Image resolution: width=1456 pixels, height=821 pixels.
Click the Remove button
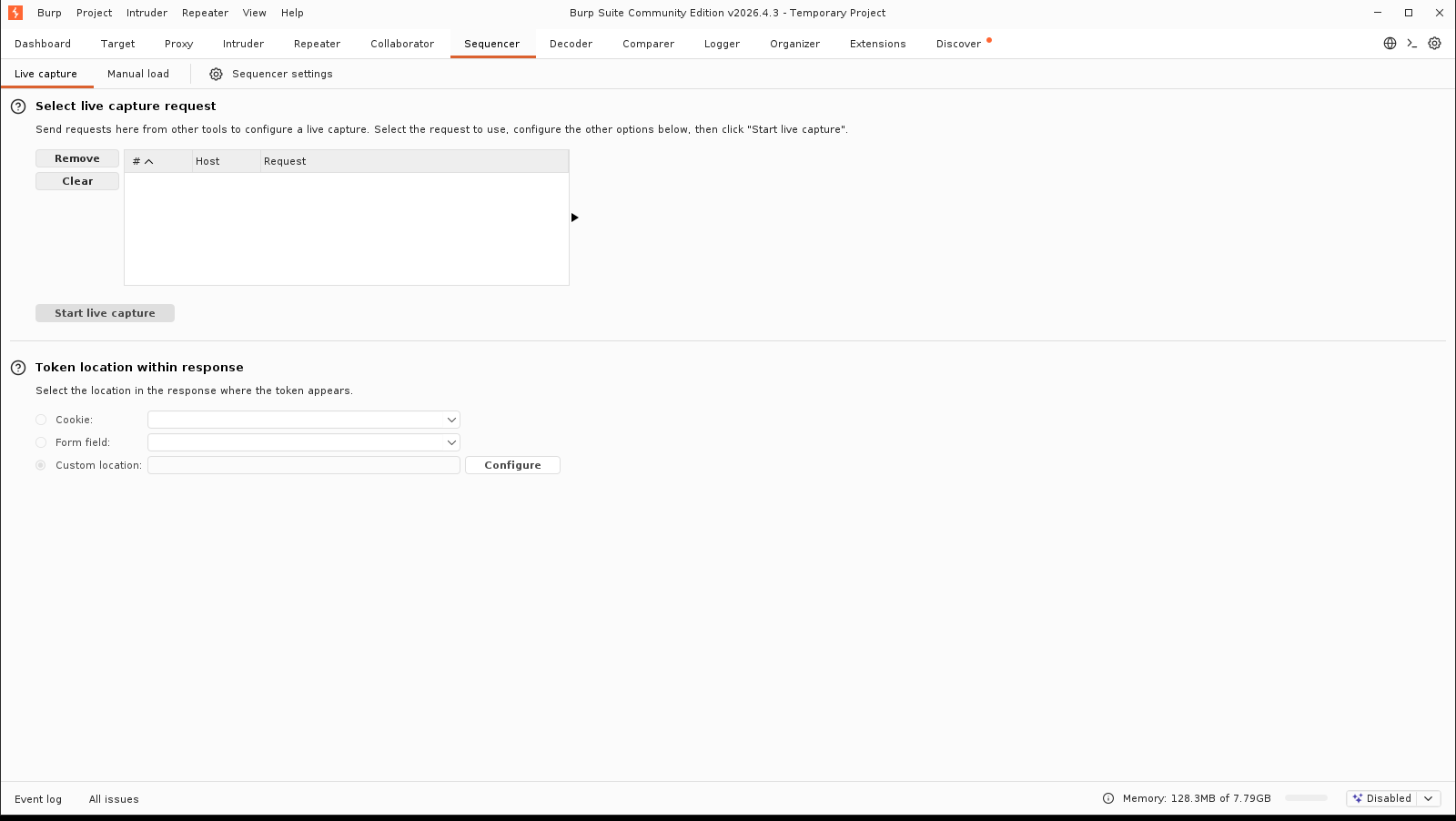pyautogui.click(x=77, y=158)
